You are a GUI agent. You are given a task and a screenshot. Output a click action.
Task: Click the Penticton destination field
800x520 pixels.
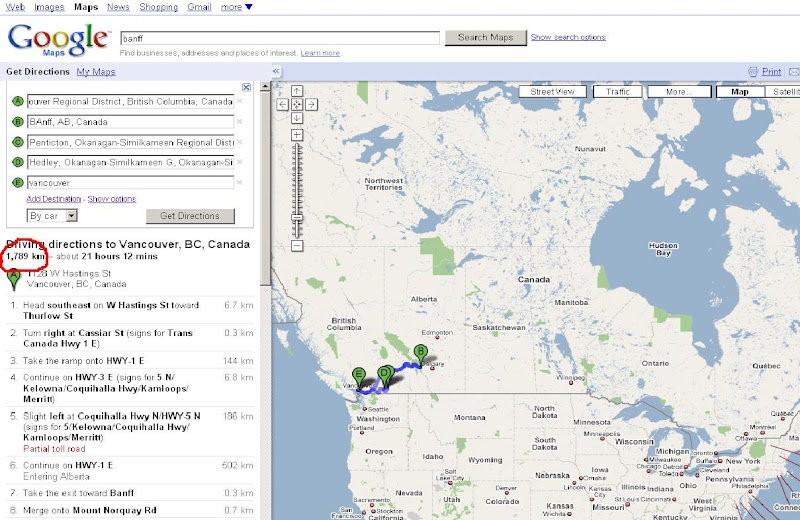pyautogui.click(x=130, y=142)
